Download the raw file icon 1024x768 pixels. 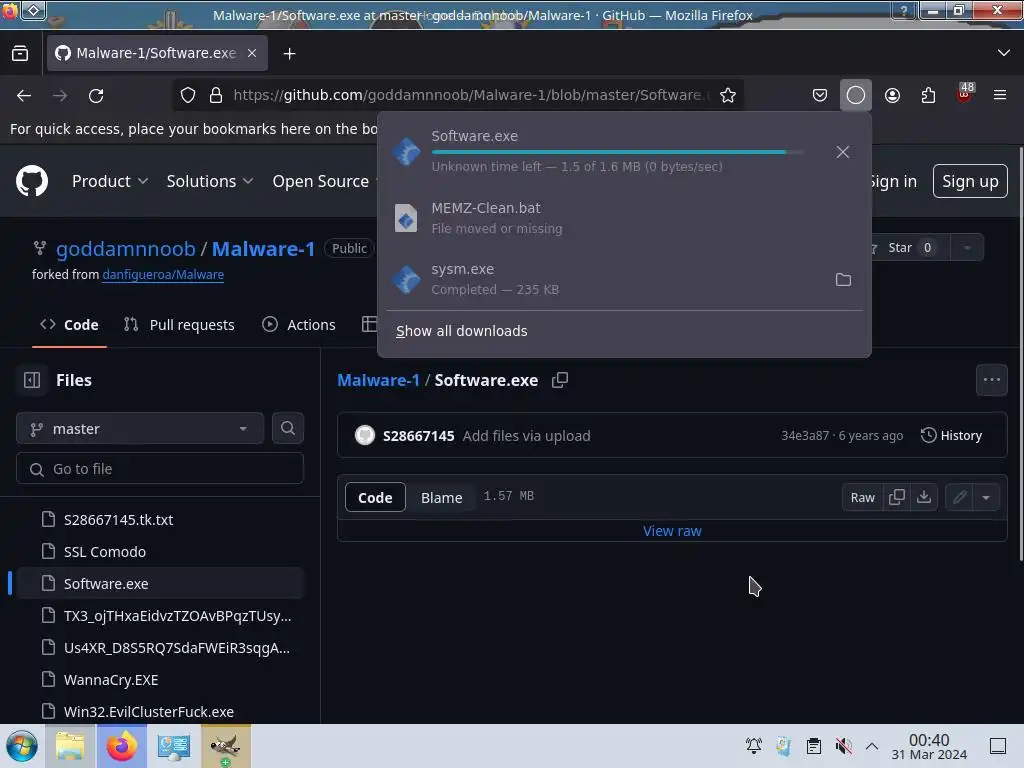(x=923, y=498)
